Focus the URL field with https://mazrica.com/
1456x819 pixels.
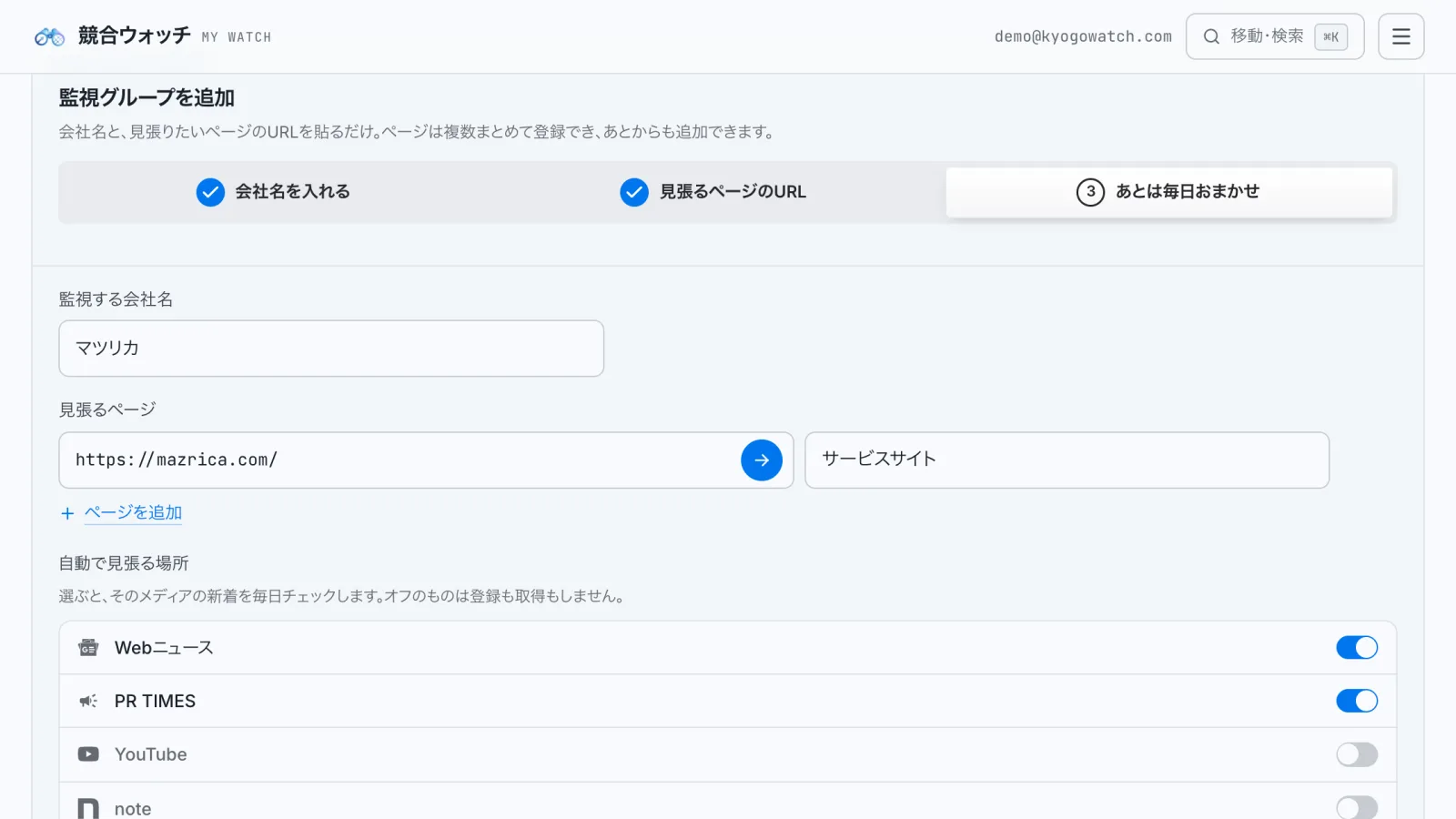coord(426,460)
